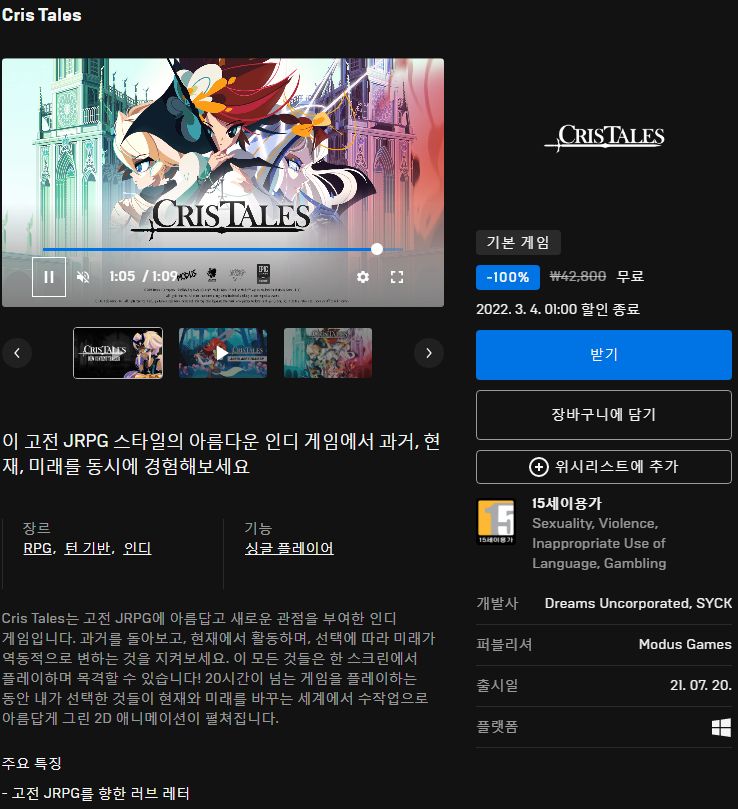
Task: Click the 기본 게임 label tag
Action: click(x=518, y=242)
